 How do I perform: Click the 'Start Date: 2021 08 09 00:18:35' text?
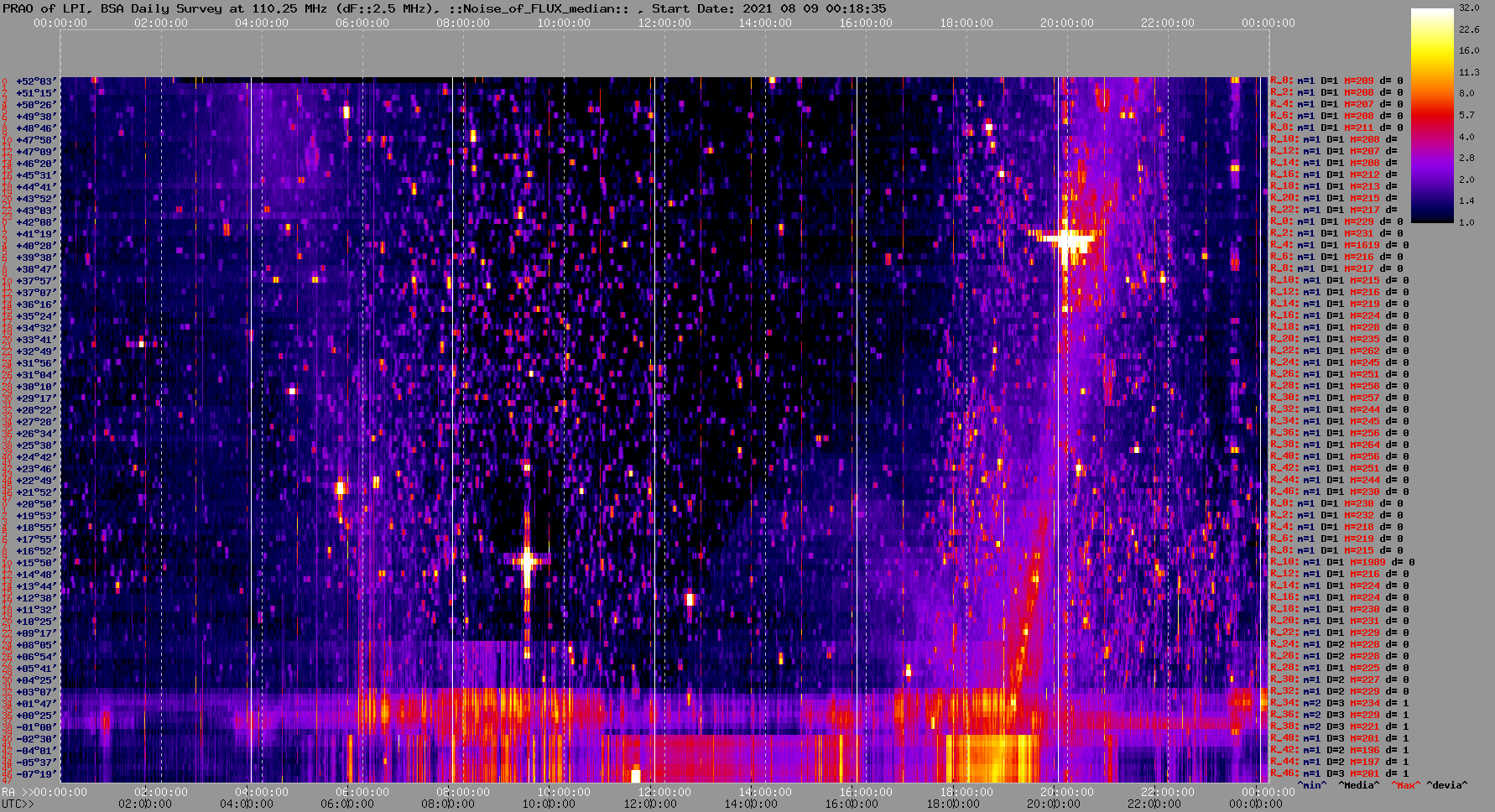click(769, 8)
